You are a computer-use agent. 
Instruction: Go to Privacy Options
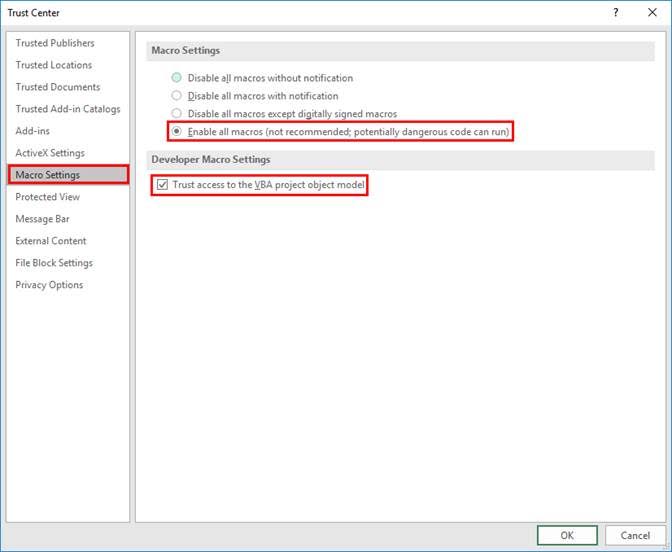tap(49, 285)
